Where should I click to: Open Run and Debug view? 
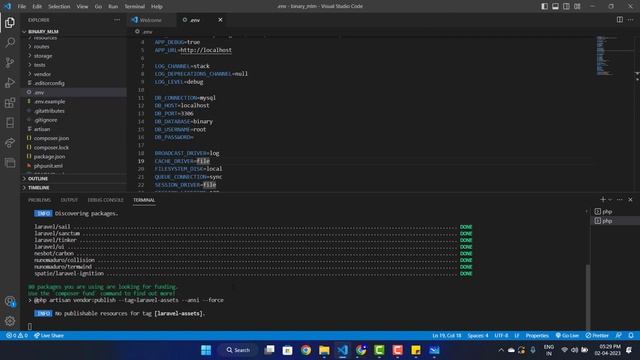tap(10, 82)
